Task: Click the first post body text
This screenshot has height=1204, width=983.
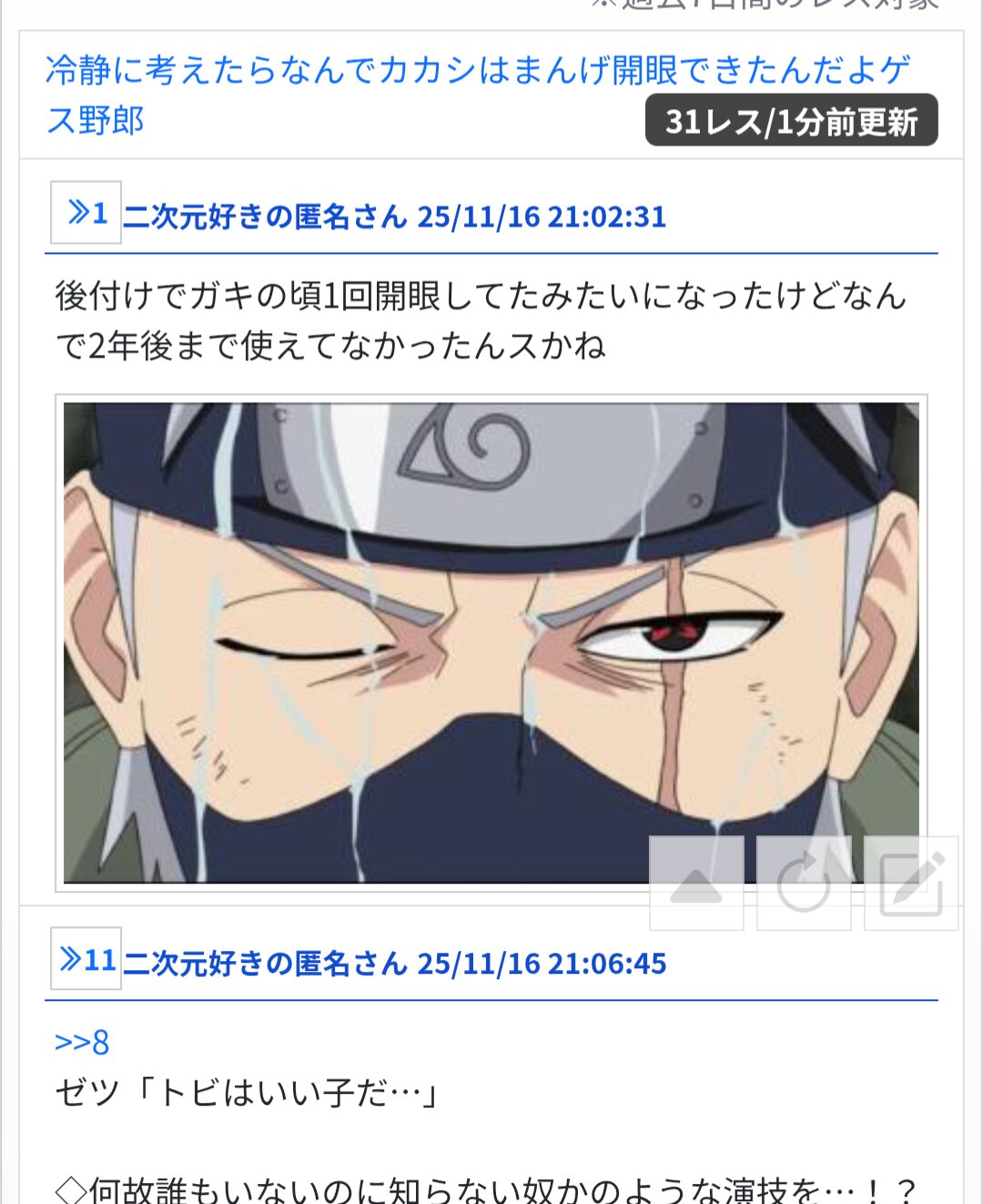Action: click(481, 320)
